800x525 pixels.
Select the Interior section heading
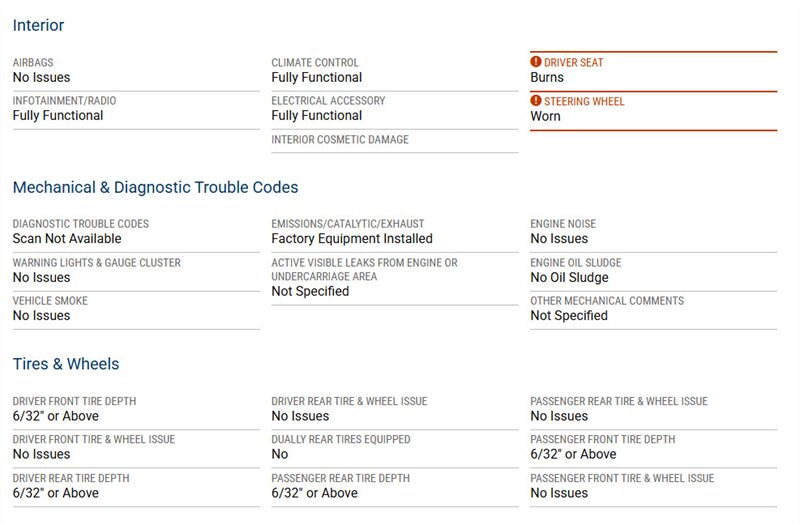click(x=39, y=25)
